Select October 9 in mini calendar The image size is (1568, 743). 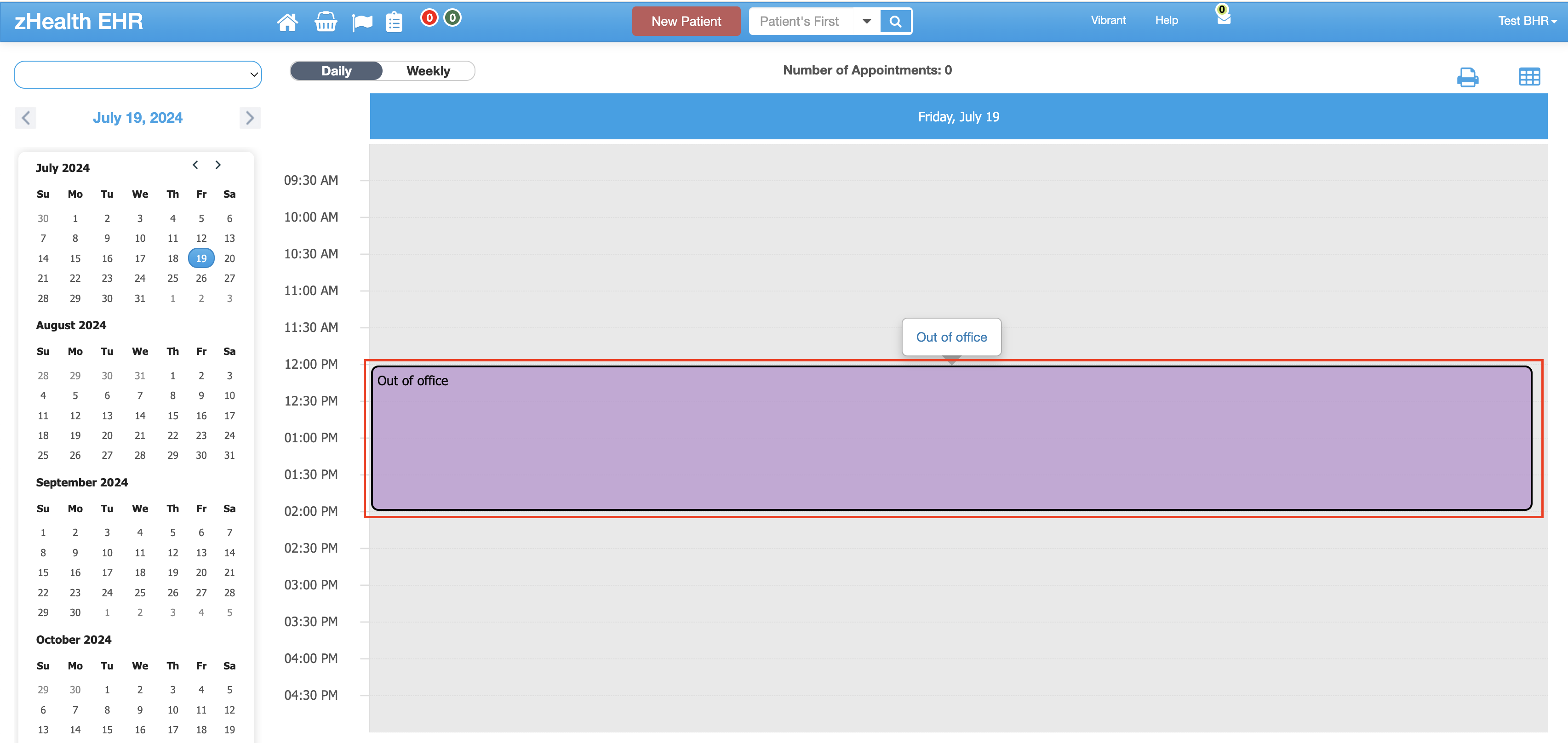tap(140, 709)
